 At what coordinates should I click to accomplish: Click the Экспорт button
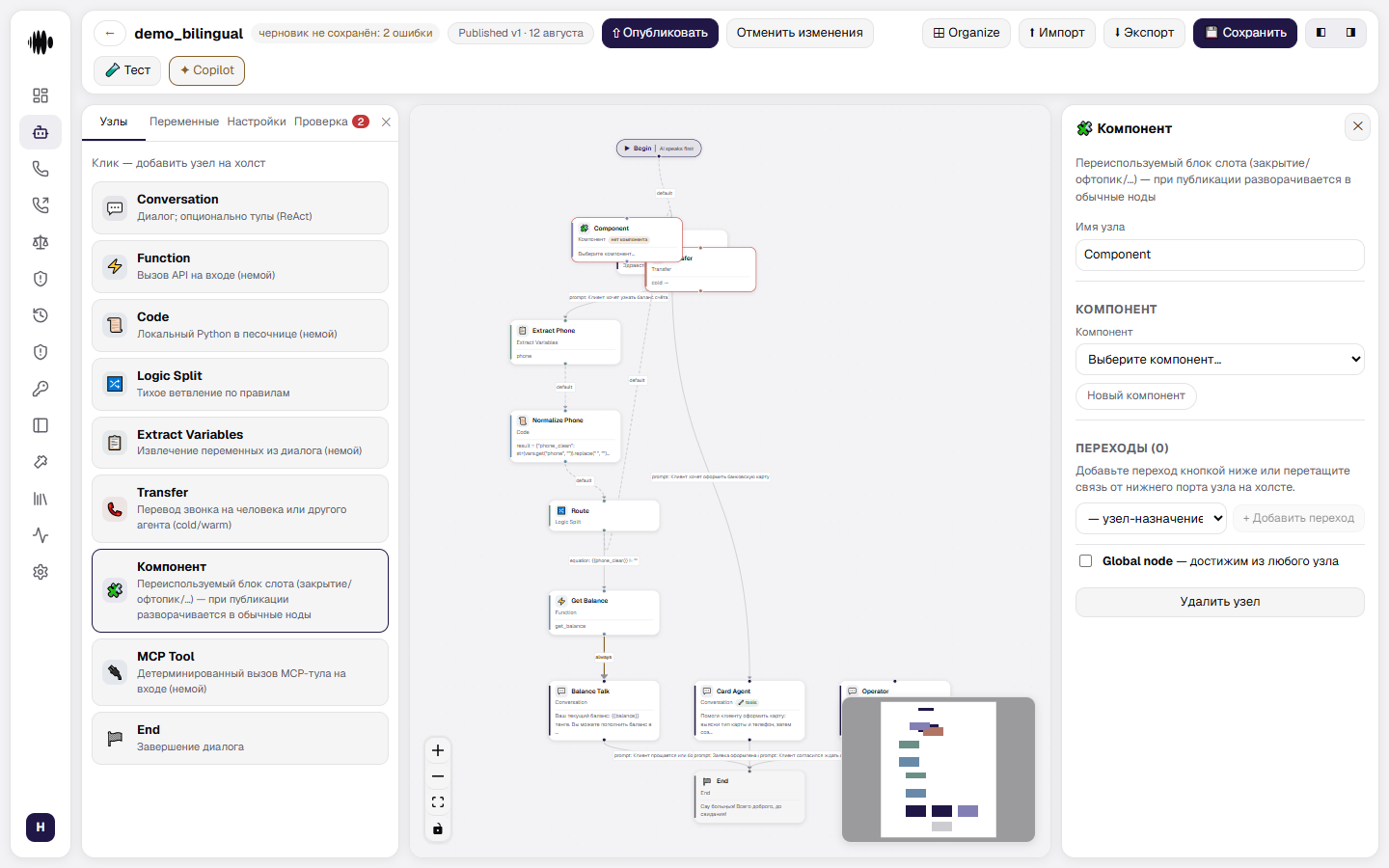click(x=1144, y=33)
